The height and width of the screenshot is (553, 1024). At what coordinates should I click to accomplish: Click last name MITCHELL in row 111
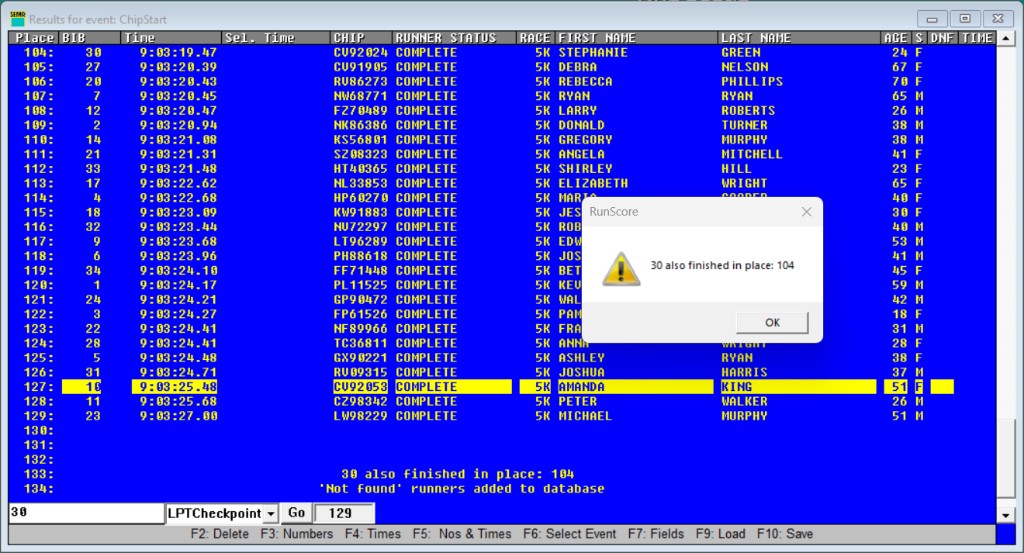coord(752,154)
